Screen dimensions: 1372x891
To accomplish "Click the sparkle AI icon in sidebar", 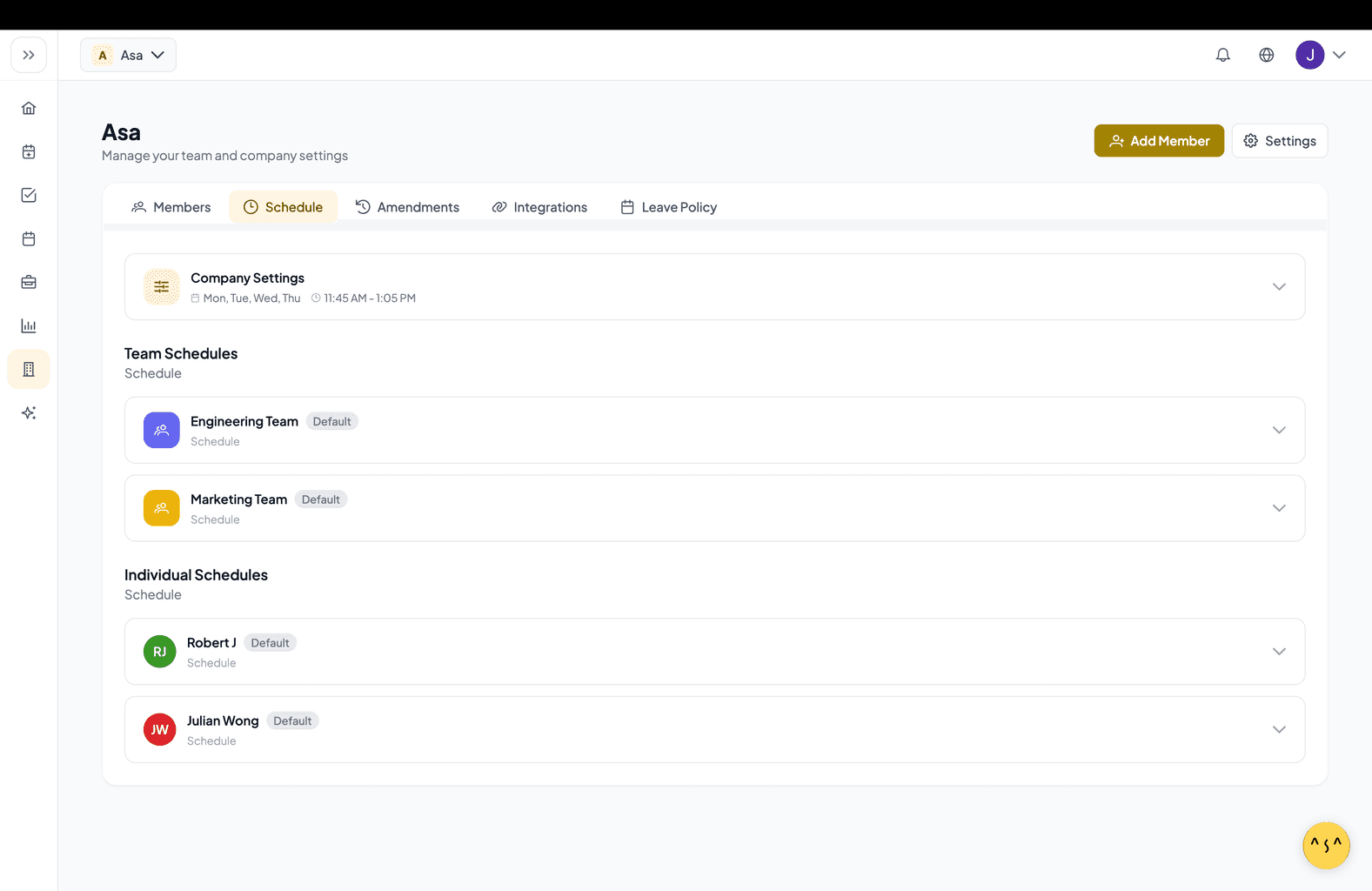I will (29, 412).
